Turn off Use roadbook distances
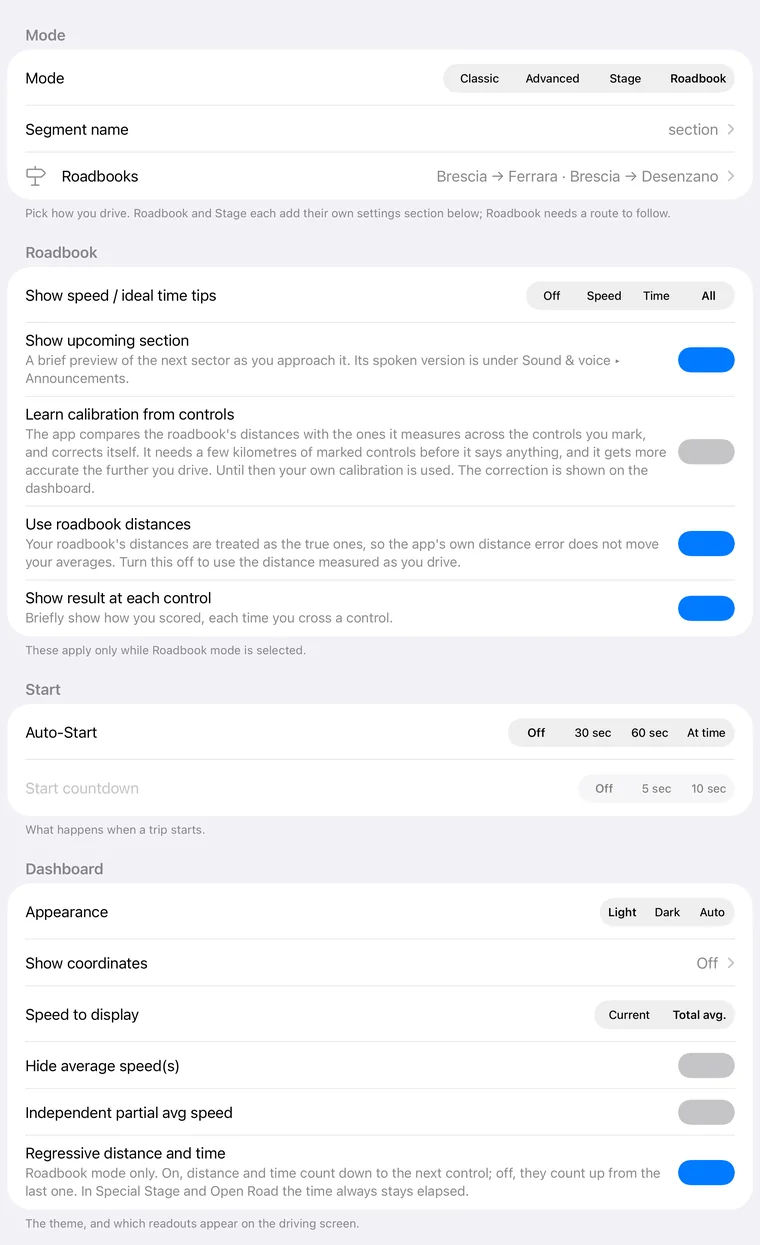This screenshot has height=1245, width=760. [706, 544]
